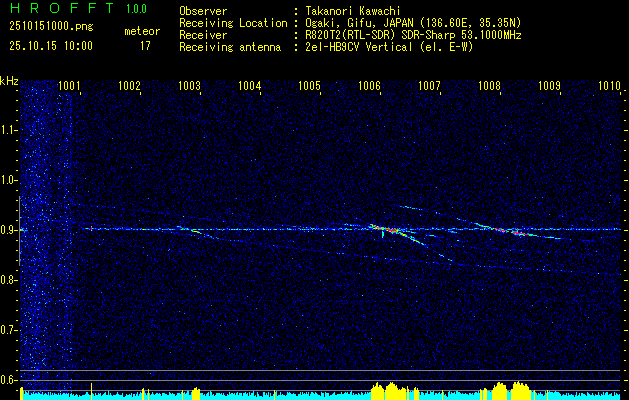Image resolution: width=629 pixels, height=400 pixels.
Task: Click time axis label 1002
Action: point(129,86)
